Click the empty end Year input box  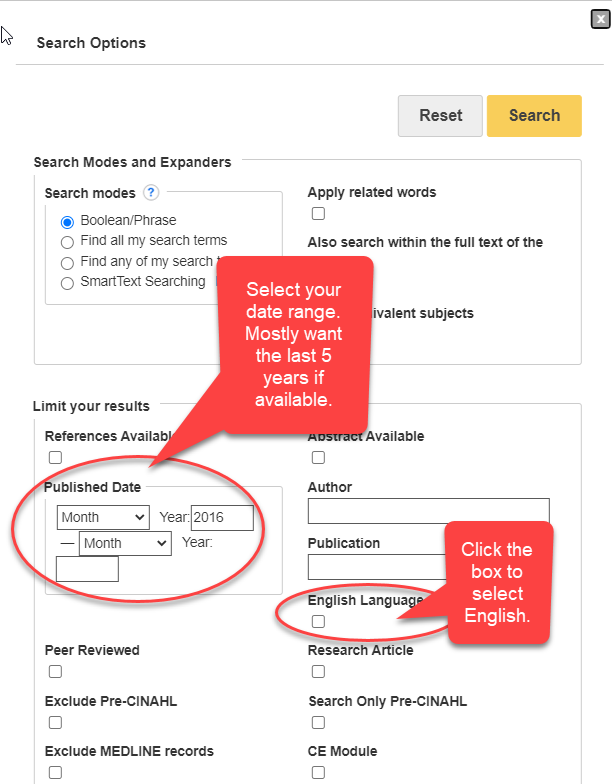(x=87, y=569)
